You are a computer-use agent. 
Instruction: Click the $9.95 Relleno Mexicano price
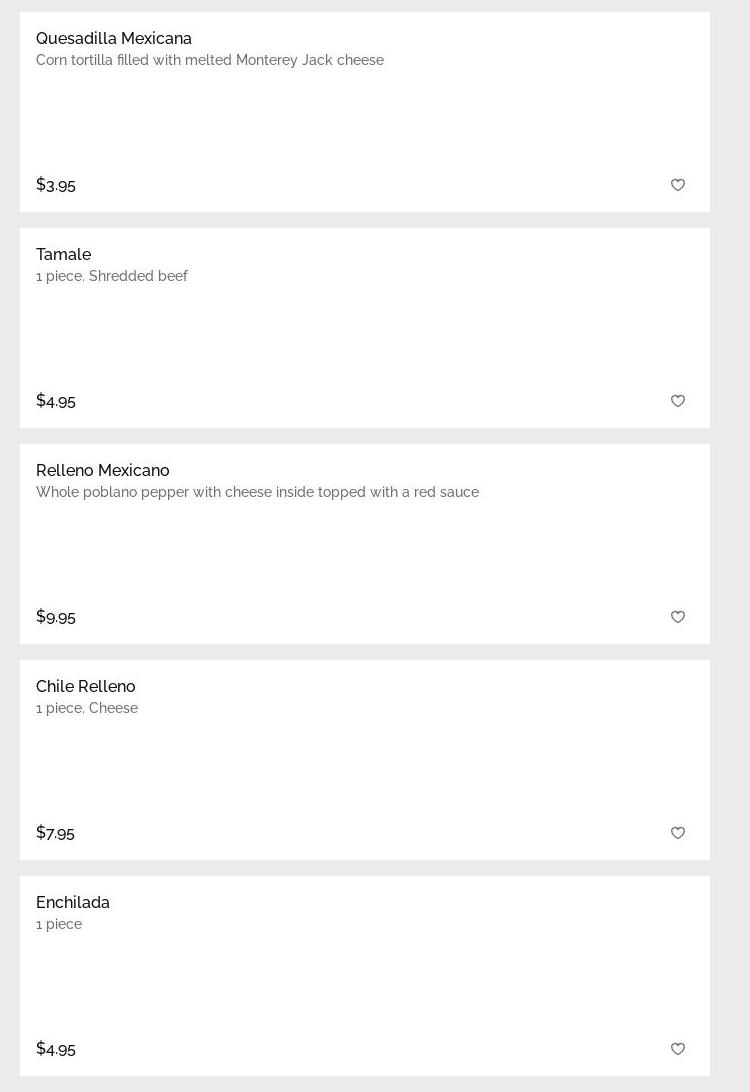coord(56,617)
